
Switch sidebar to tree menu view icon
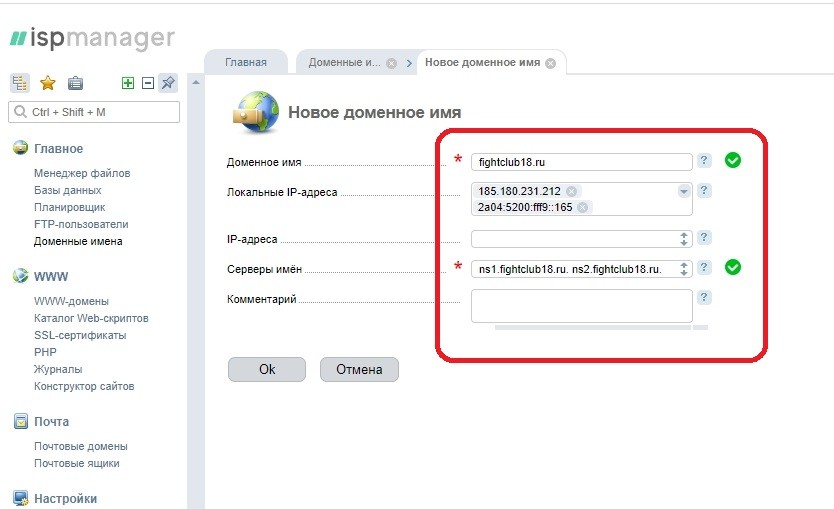coord(20,83)
